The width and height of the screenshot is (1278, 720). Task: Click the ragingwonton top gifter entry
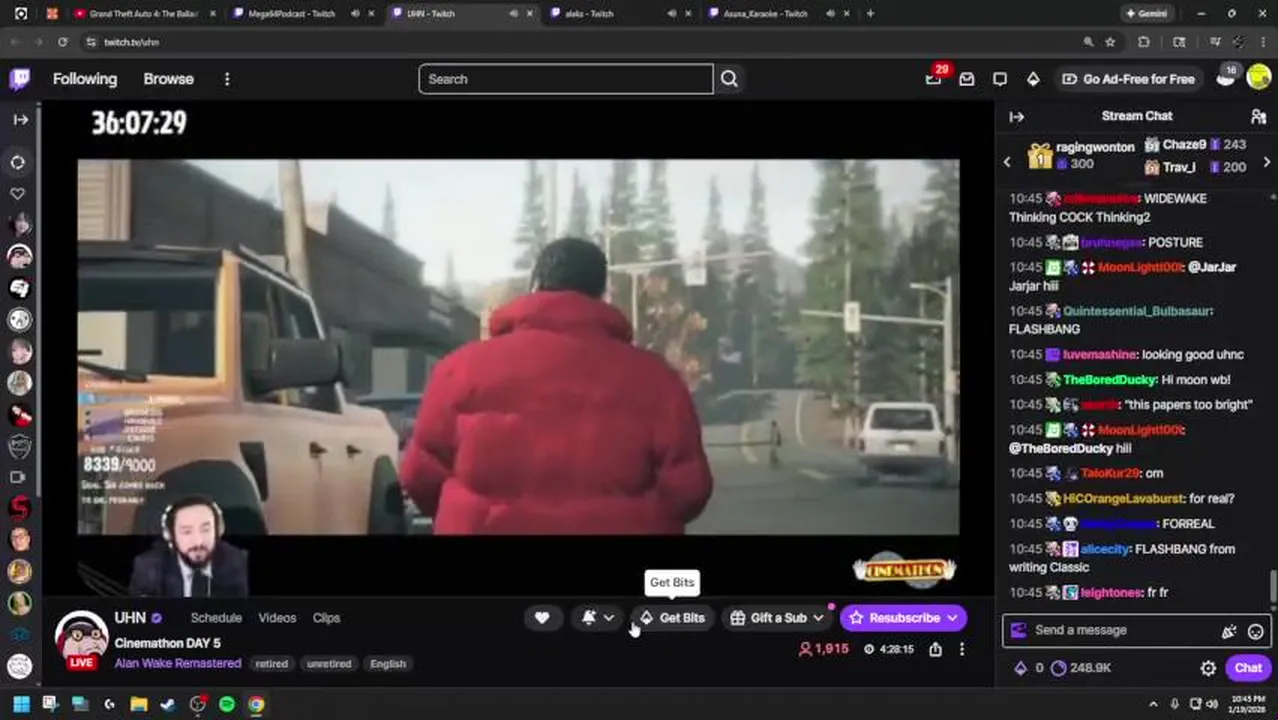[1083, 155]
